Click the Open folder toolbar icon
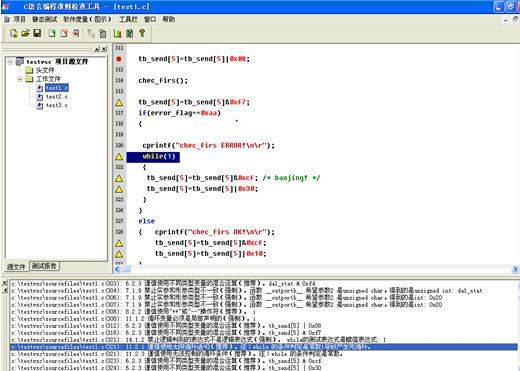The width and height of the screenshot is (520, 371). pos(25,33)
